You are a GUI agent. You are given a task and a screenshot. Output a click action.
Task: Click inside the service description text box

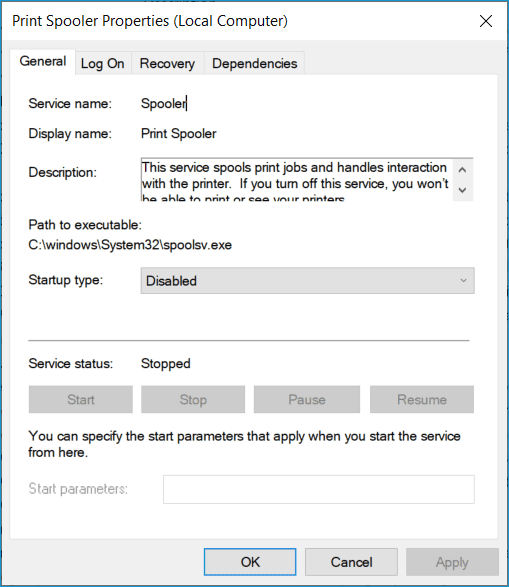click(296, 180)
